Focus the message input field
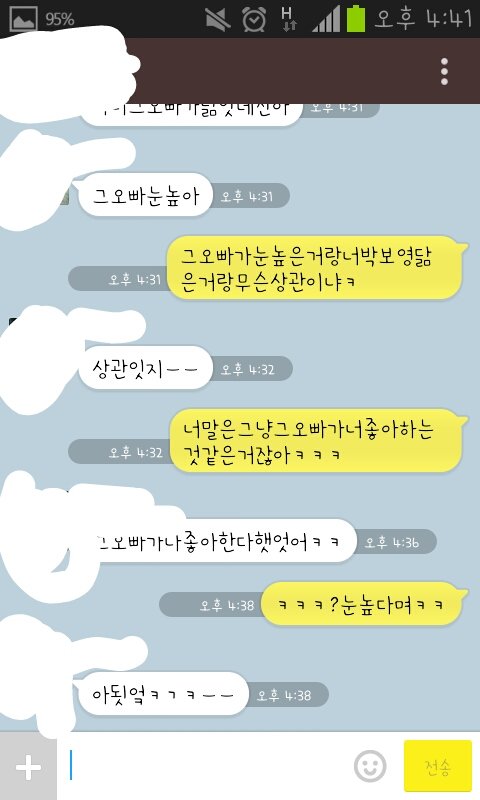Viewport: 480px width, 800px height. click(x=207, y=766)
